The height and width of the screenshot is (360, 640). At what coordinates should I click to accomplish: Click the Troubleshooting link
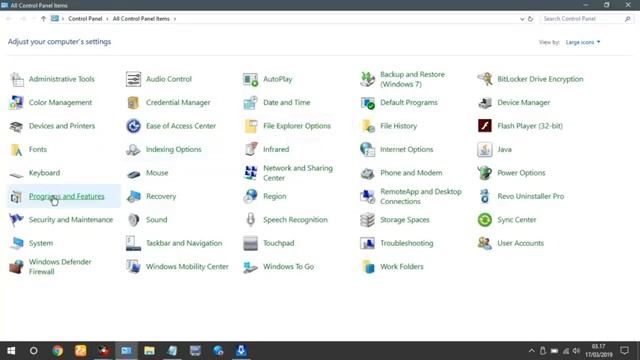[x=407, y=243]
